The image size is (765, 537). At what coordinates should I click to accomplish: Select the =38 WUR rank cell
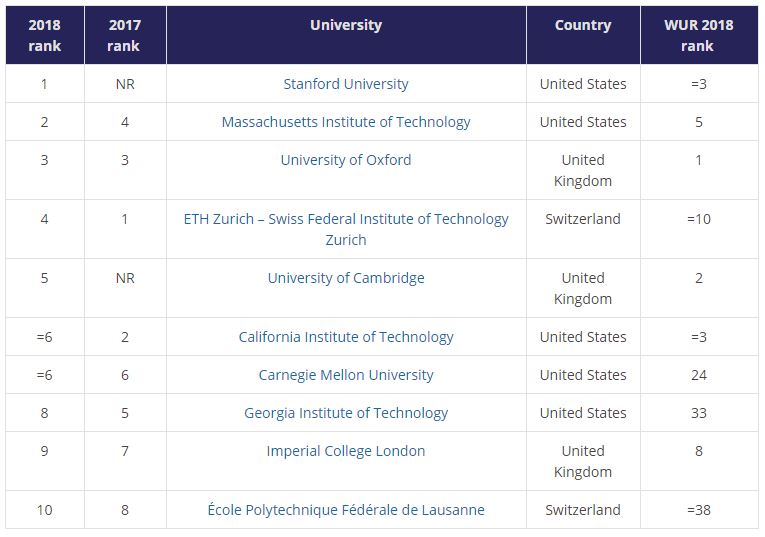tap(699, 510)
